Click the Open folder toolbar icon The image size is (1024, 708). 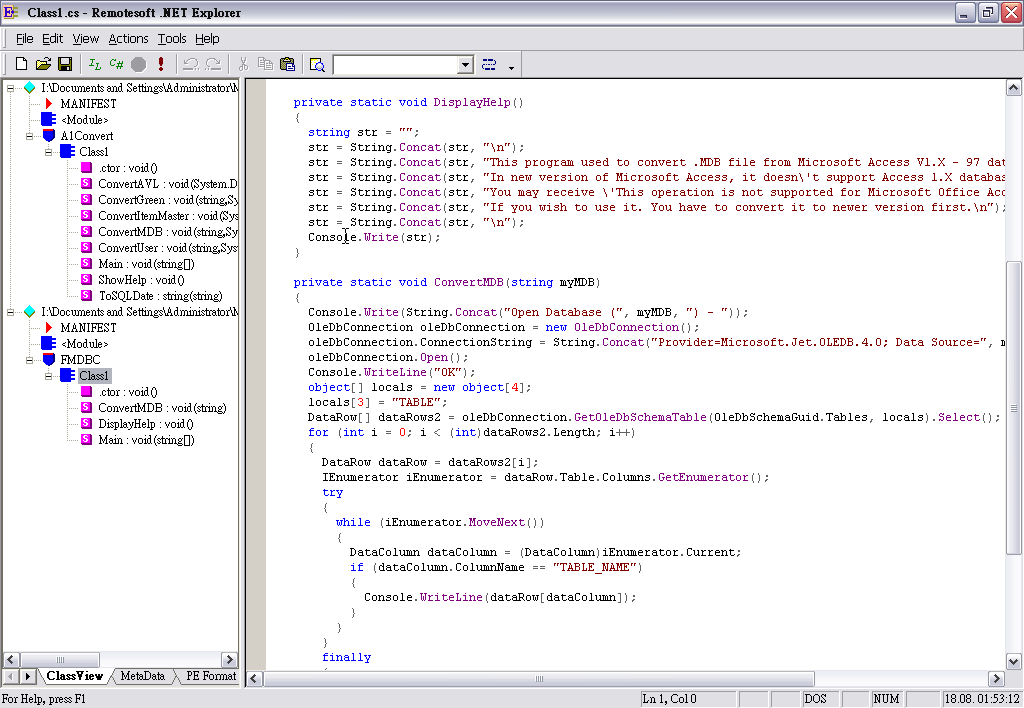click(43, 64)
